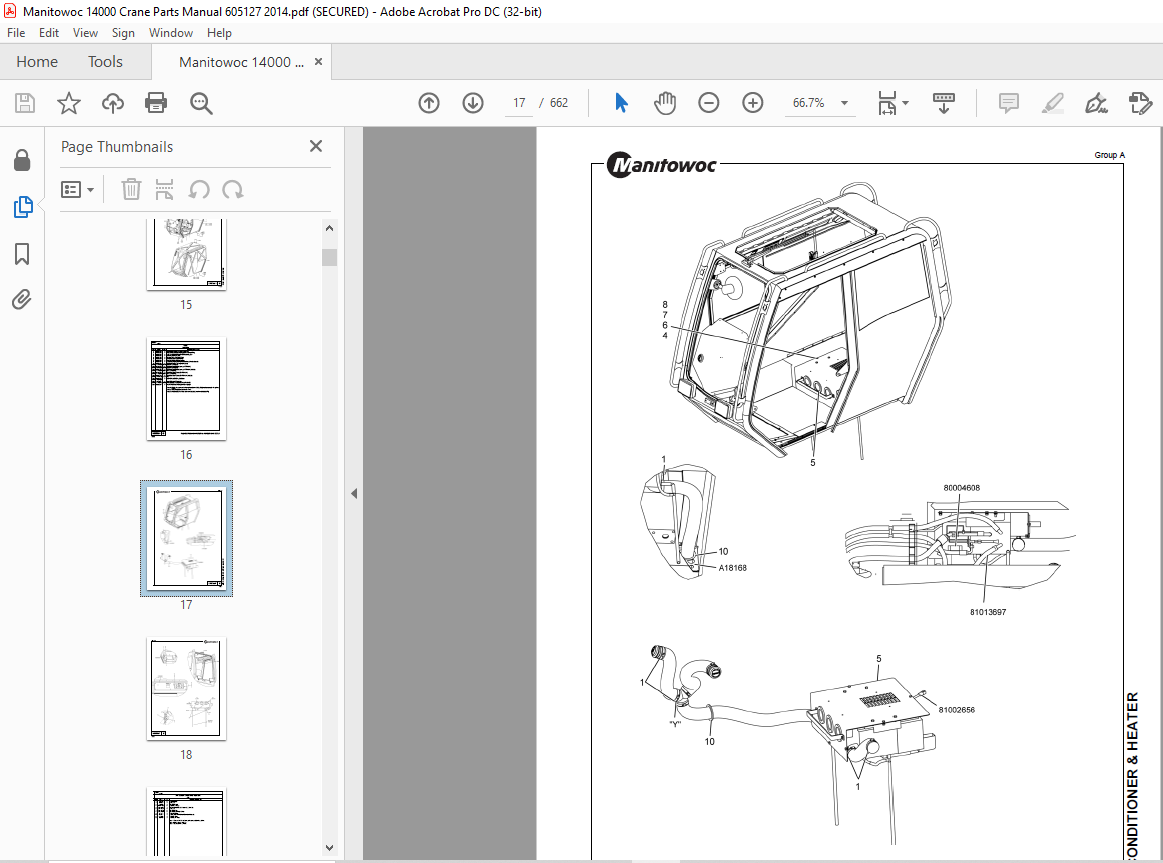Close the Page Thumbnails panel
This screenshot has width=1163, height=863.
(x=316, y=146)
